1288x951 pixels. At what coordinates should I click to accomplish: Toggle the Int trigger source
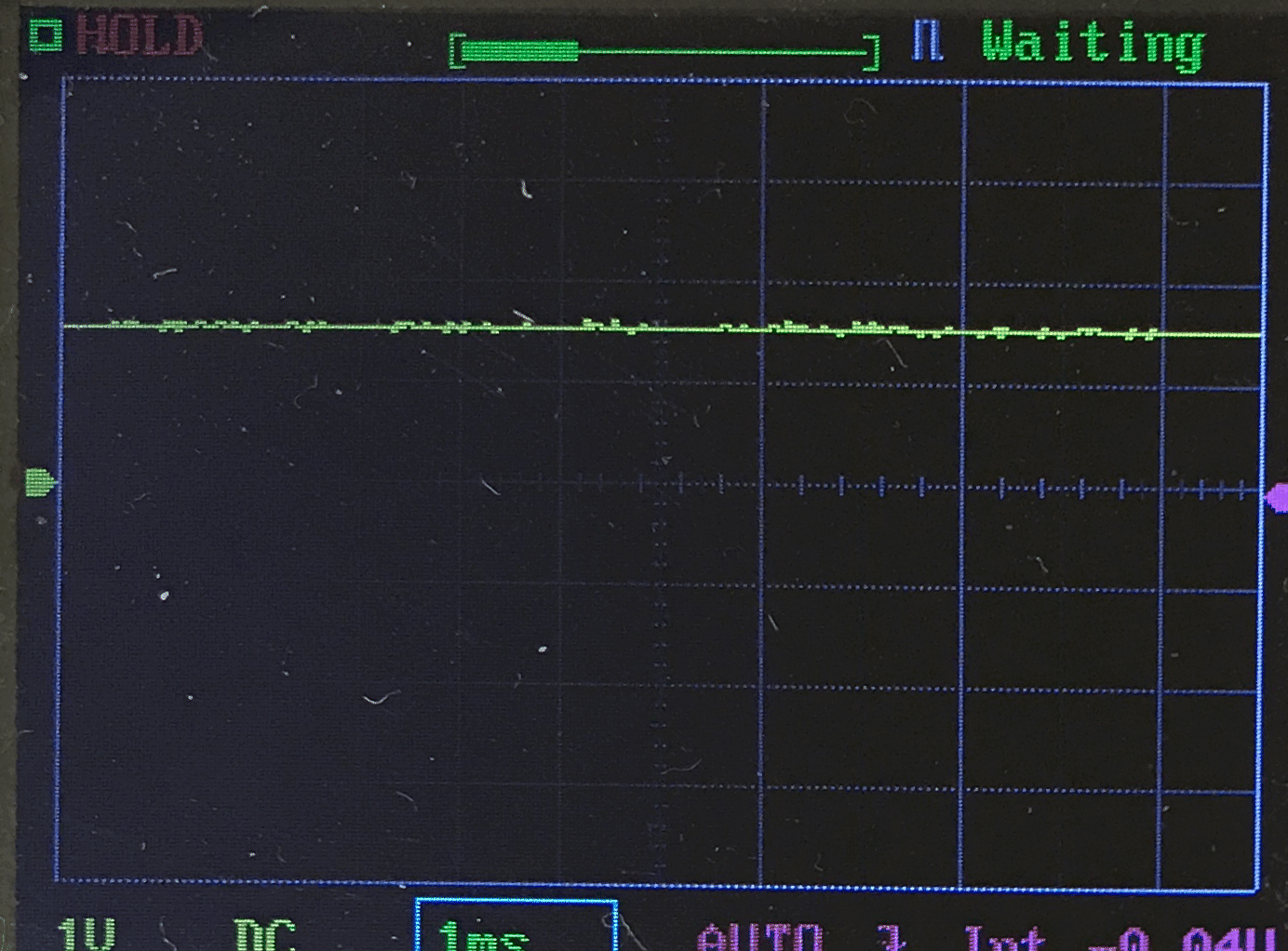pos(1003,937)
